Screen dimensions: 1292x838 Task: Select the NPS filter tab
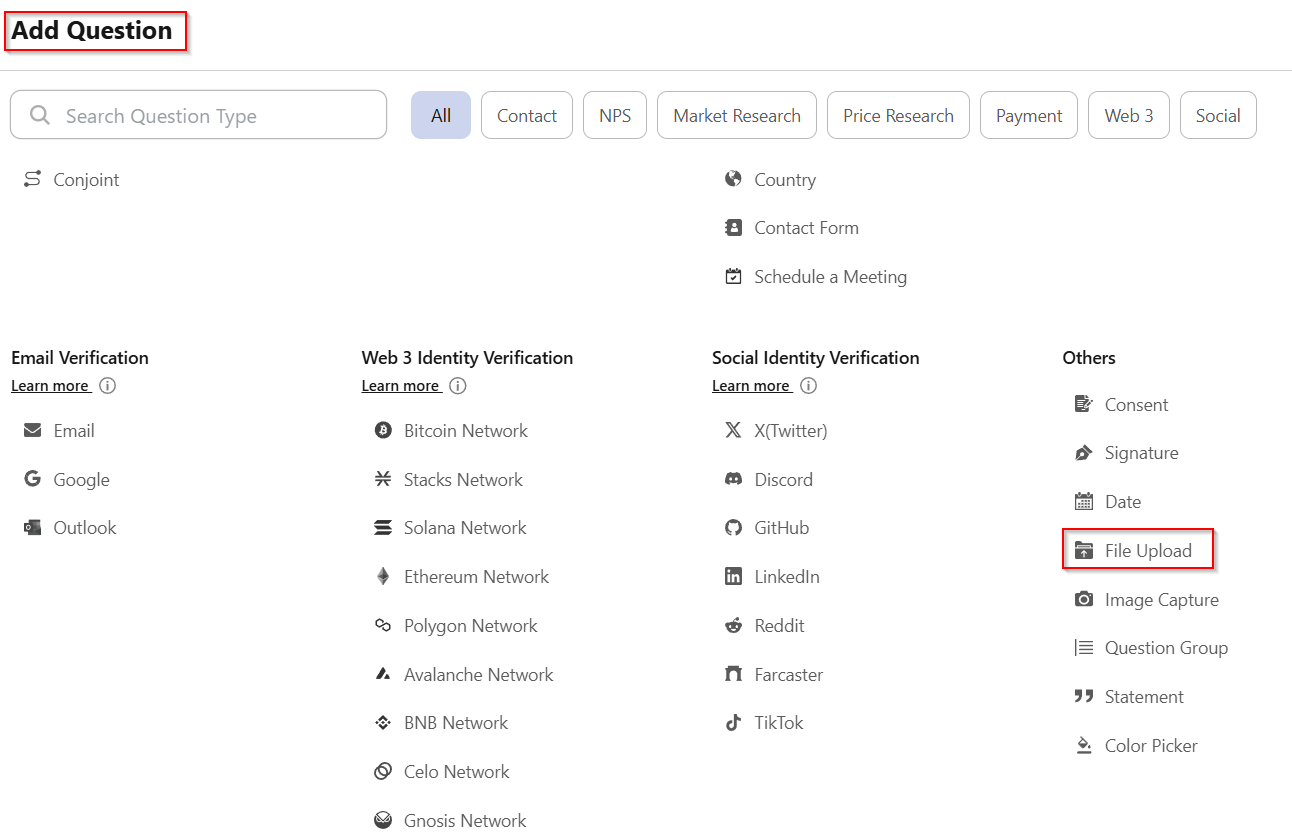point(615,115)
